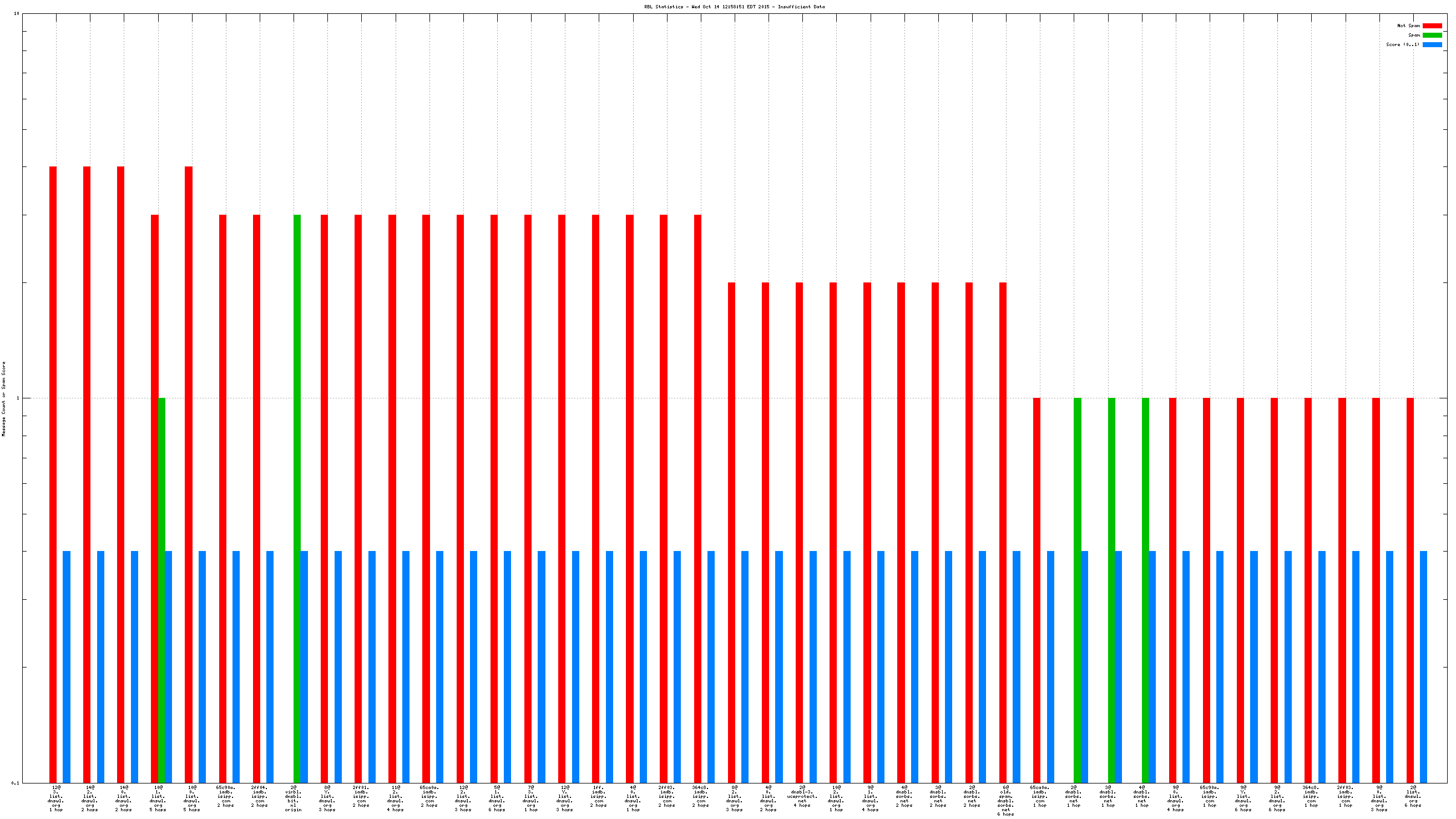Click the y-axis tick label 1
Viewport: 1456px width, 819px height.
[18, 398]
